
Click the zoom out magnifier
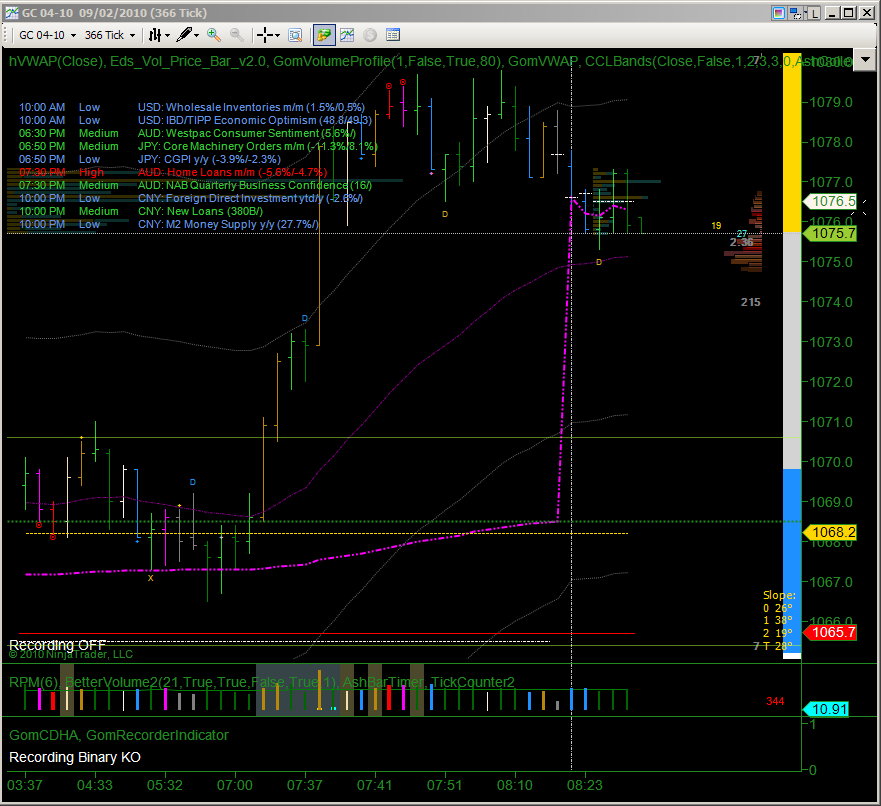coord(237,35)
